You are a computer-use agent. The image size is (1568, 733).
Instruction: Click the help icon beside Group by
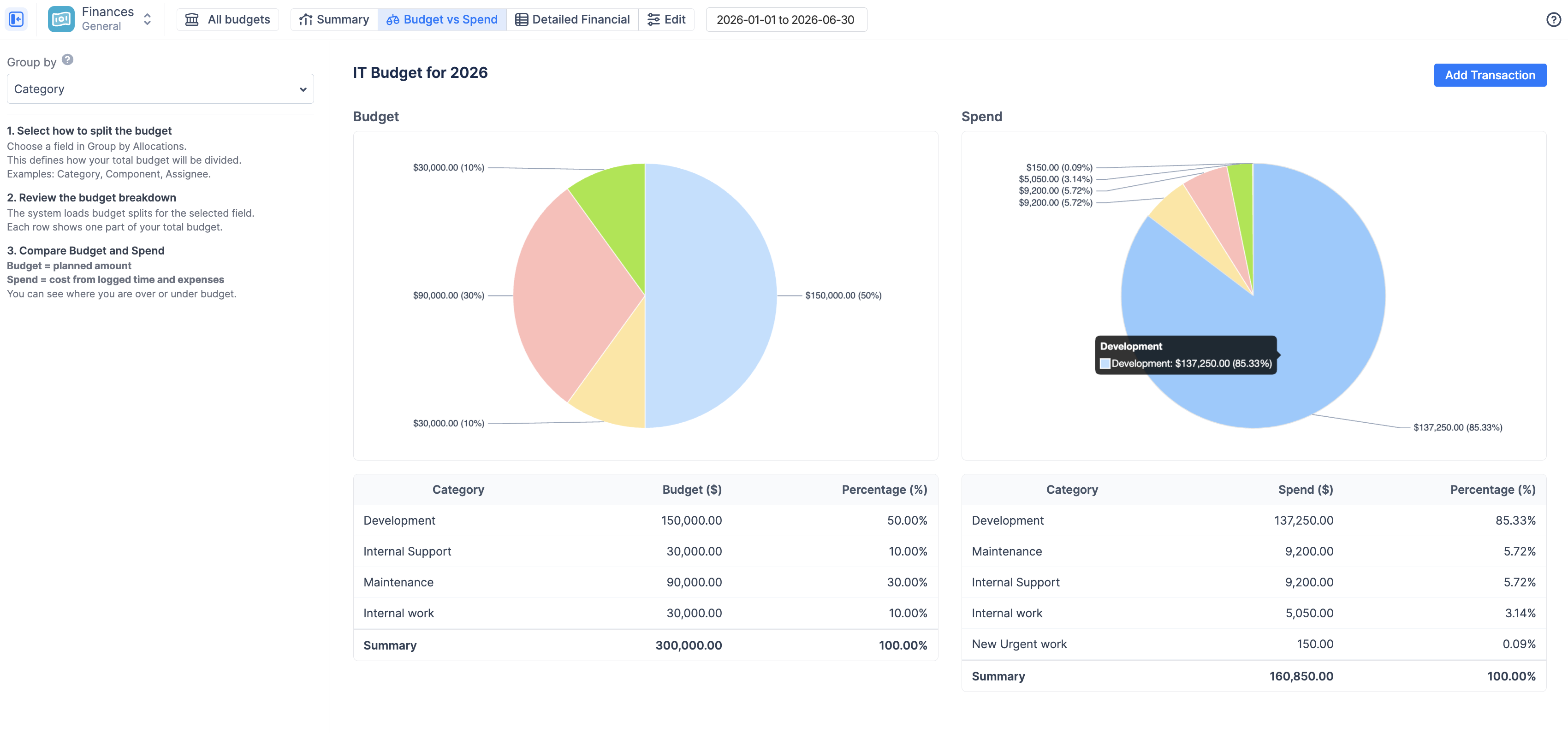click(x=68, y=59)
